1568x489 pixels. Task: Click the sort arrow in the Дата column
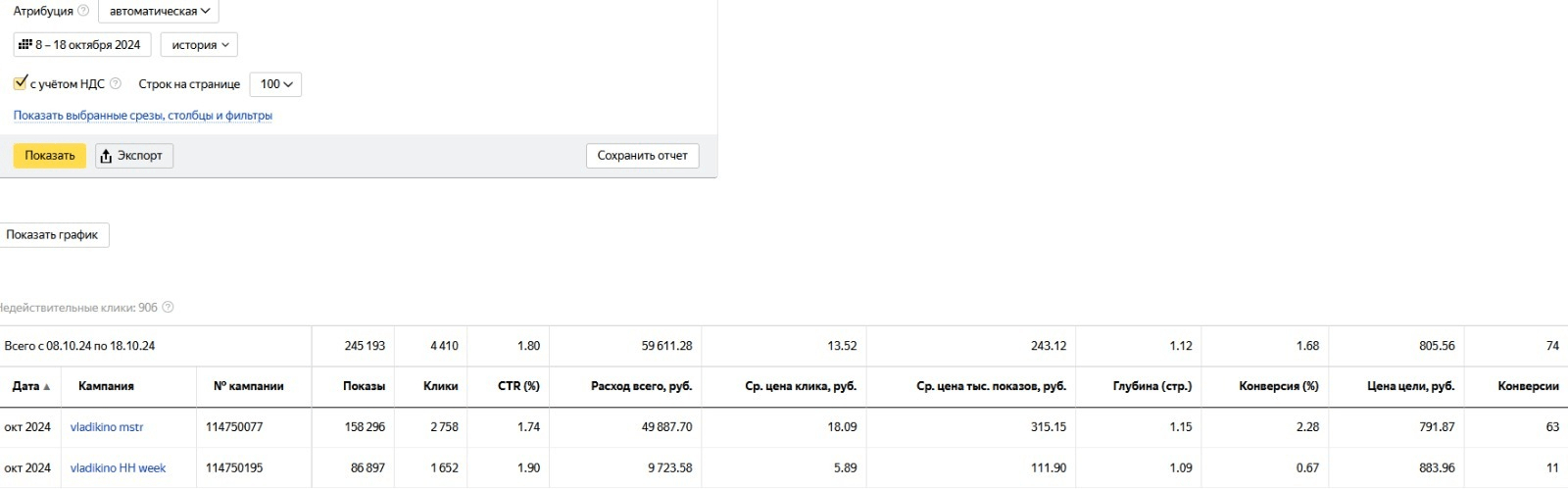46,387
